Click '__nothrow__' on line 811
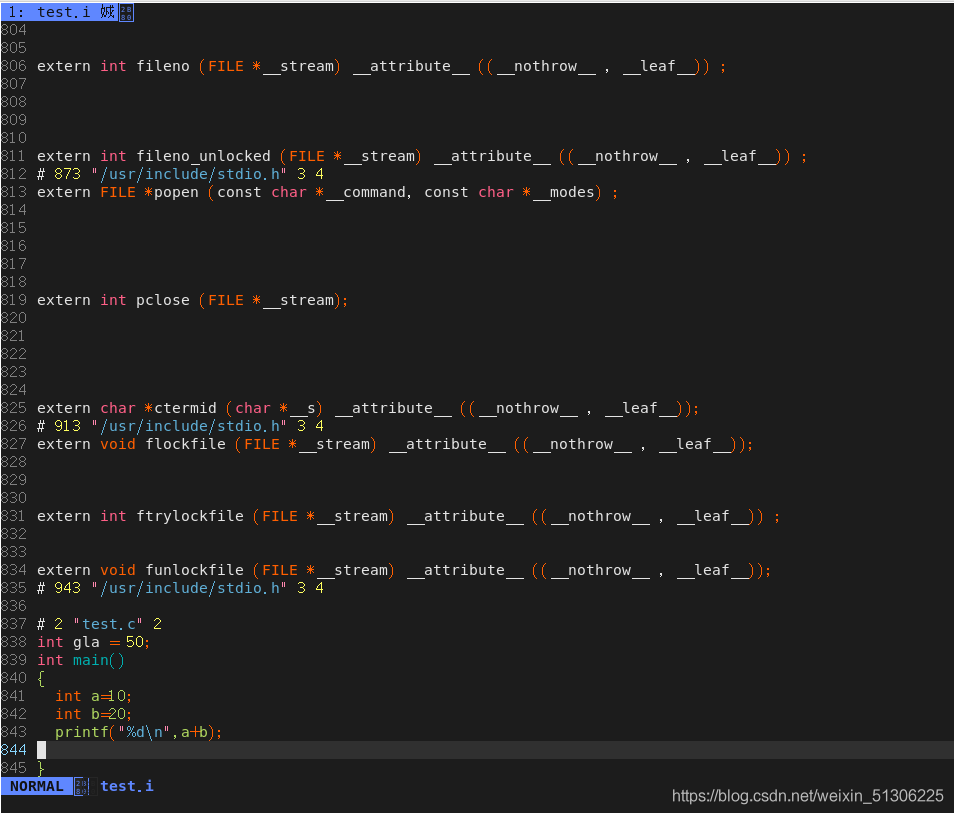Screen dimensions: 954x815 point(627,156)
